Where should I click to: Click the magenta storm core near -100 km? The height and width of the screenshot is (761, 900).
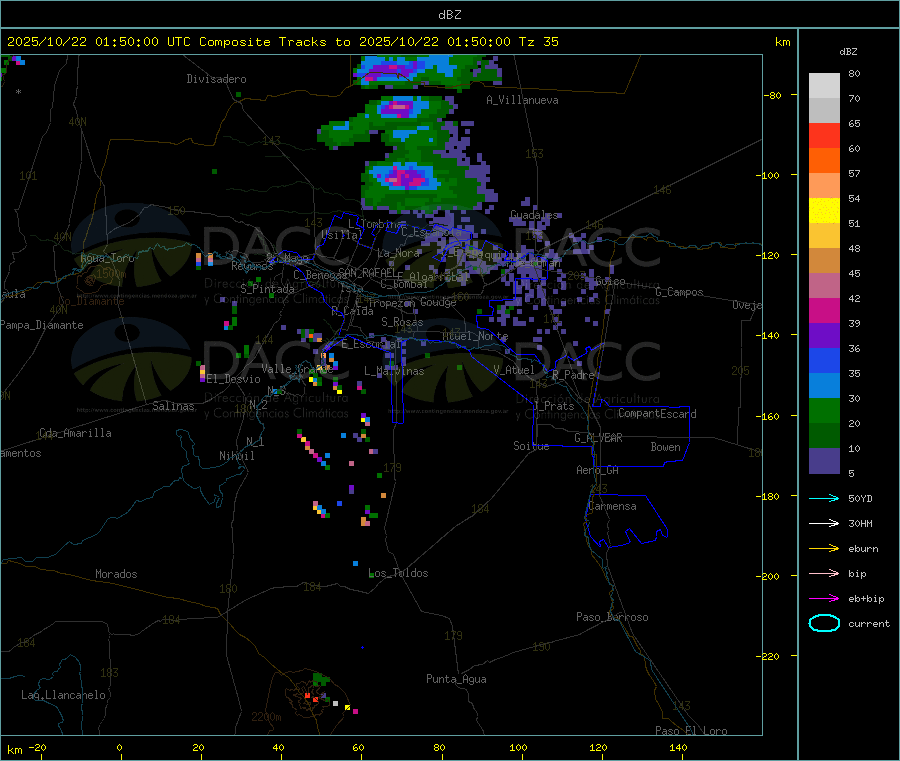click(407, 177)
